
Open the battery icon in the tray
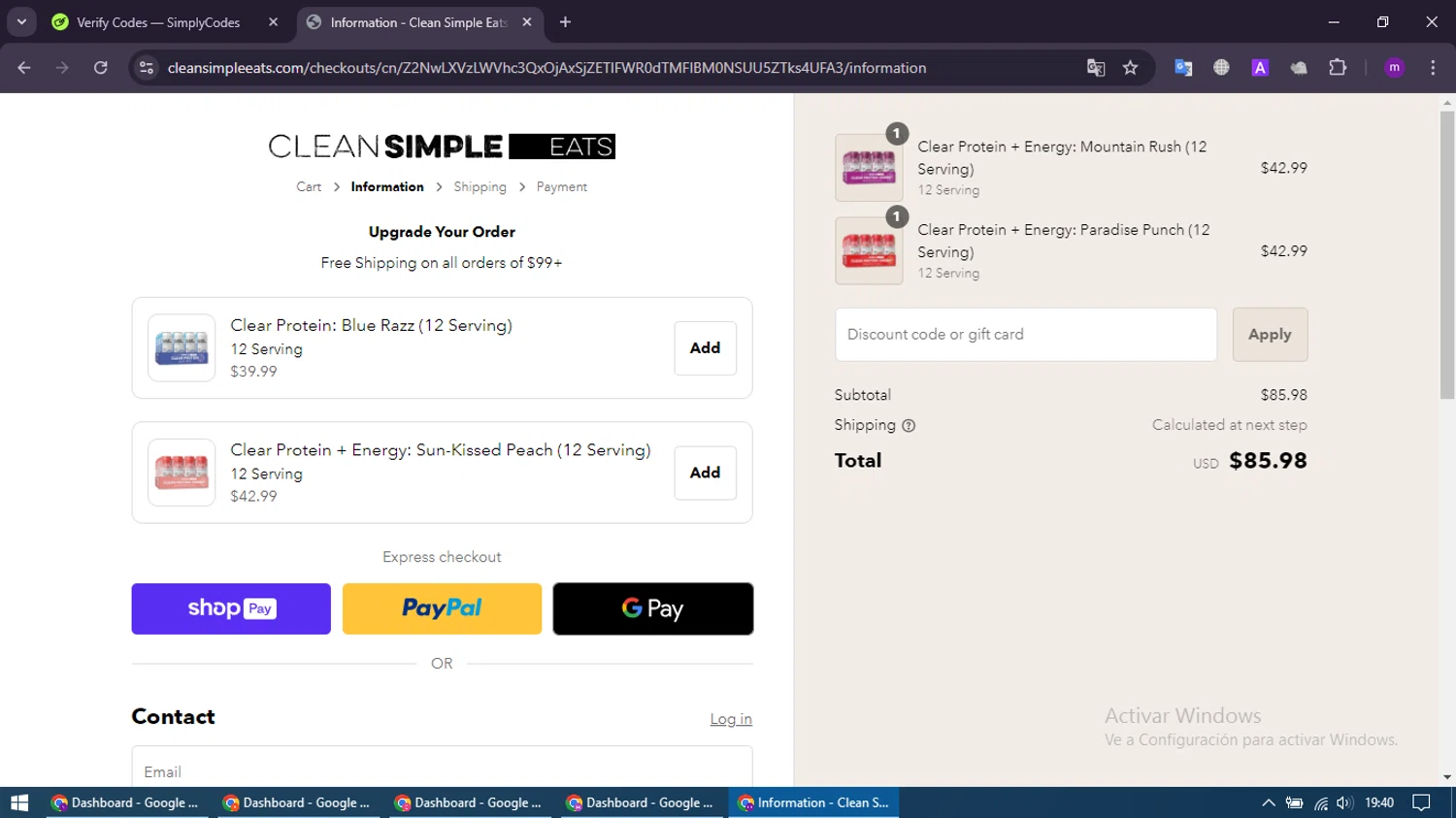pyautogui.click(x=1294, y=802)
